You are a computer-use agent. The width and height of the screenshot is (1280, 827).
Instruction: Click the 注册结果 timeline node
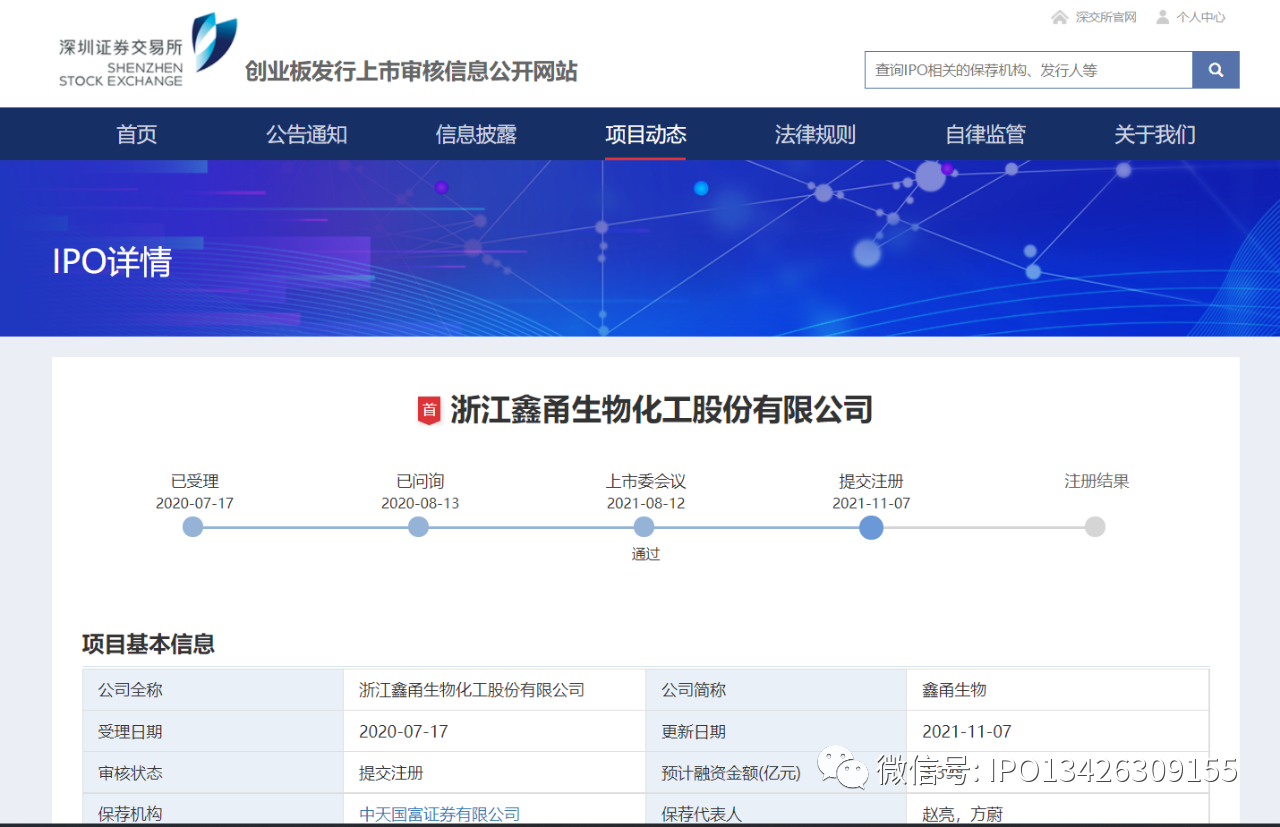point(1095,527)
